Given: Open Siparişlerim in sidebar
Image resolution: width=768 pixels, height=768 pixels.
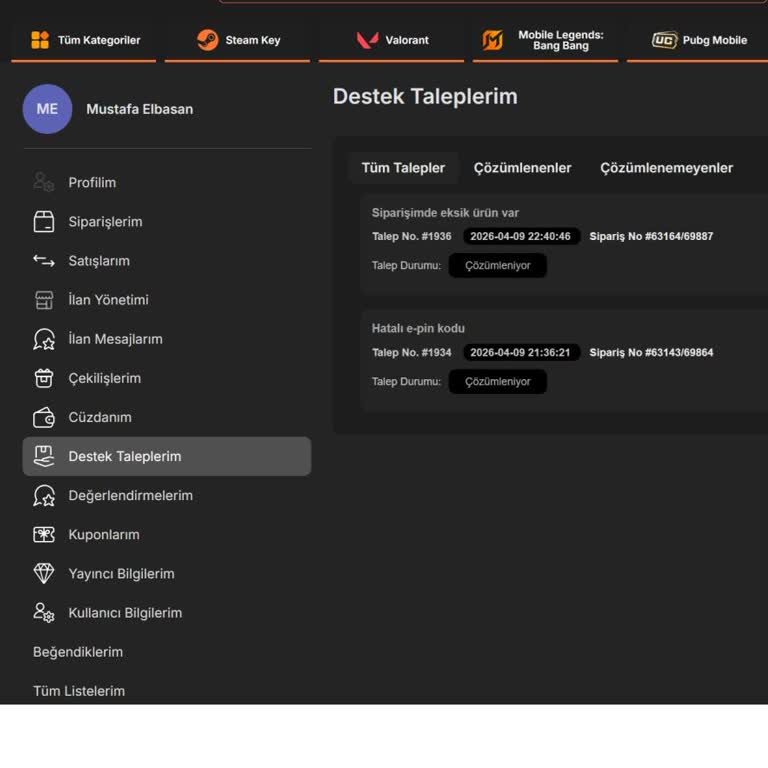Looking at the screenshot, I should tap(167, 221).
